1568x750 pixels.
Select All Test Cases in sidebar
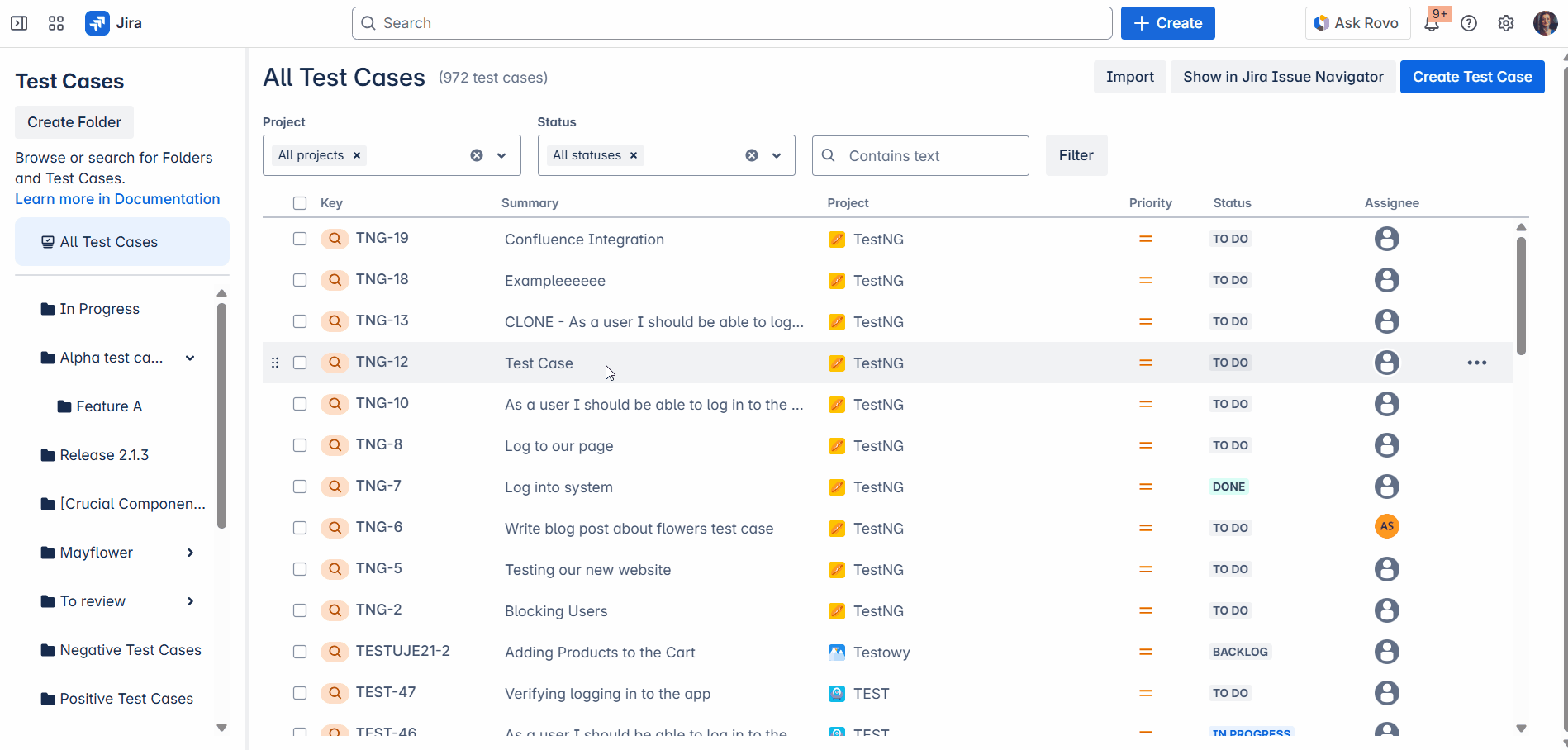click(122, 242)
